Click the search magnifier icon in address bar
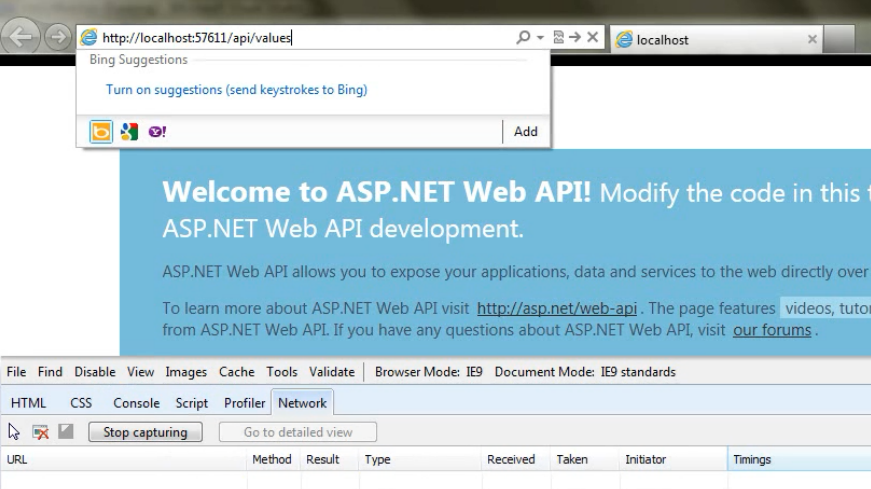The image size is (871, 489). (523, 37)
